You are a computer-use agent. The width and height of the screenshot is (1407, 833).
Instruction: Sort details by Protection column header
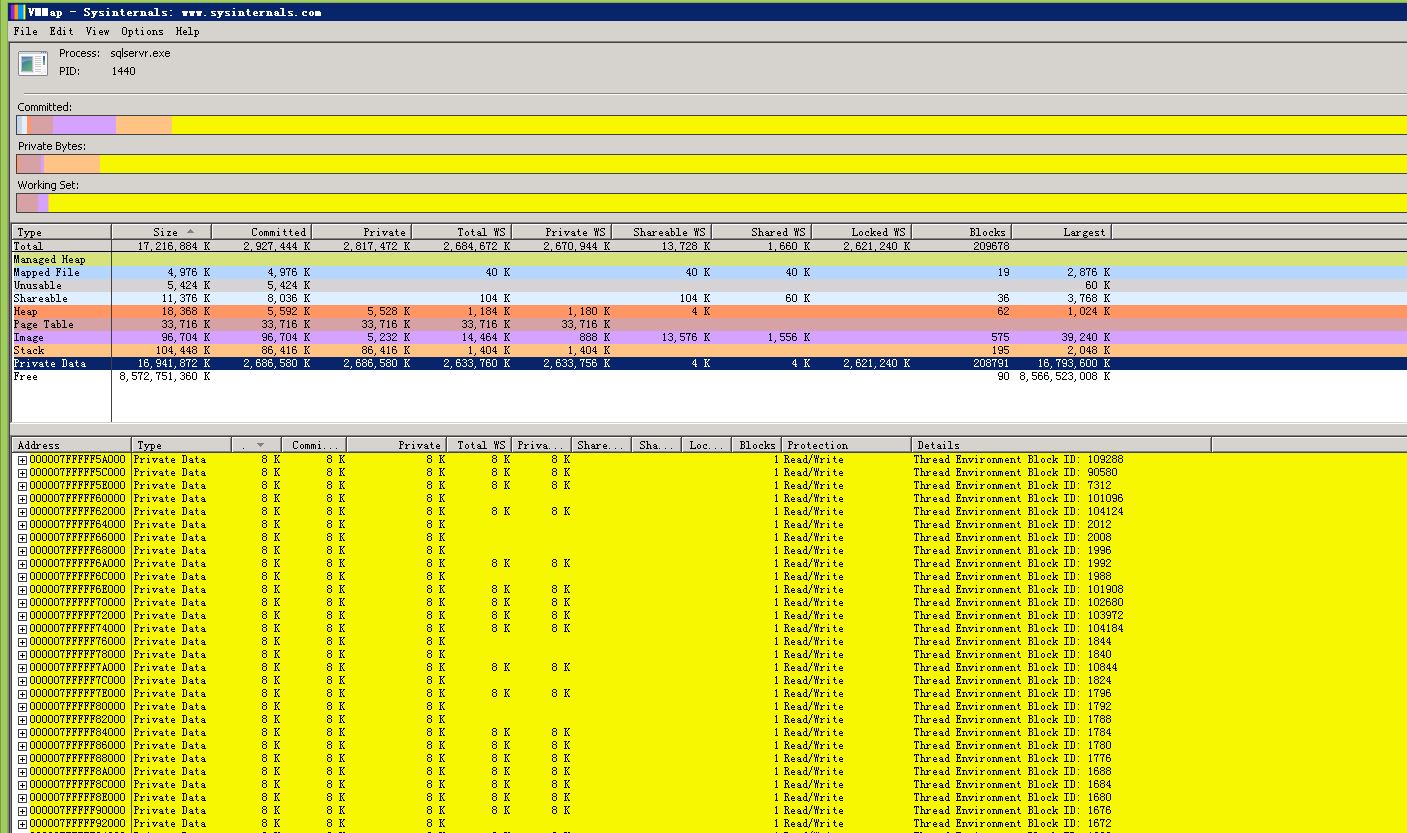click(846, 445)
